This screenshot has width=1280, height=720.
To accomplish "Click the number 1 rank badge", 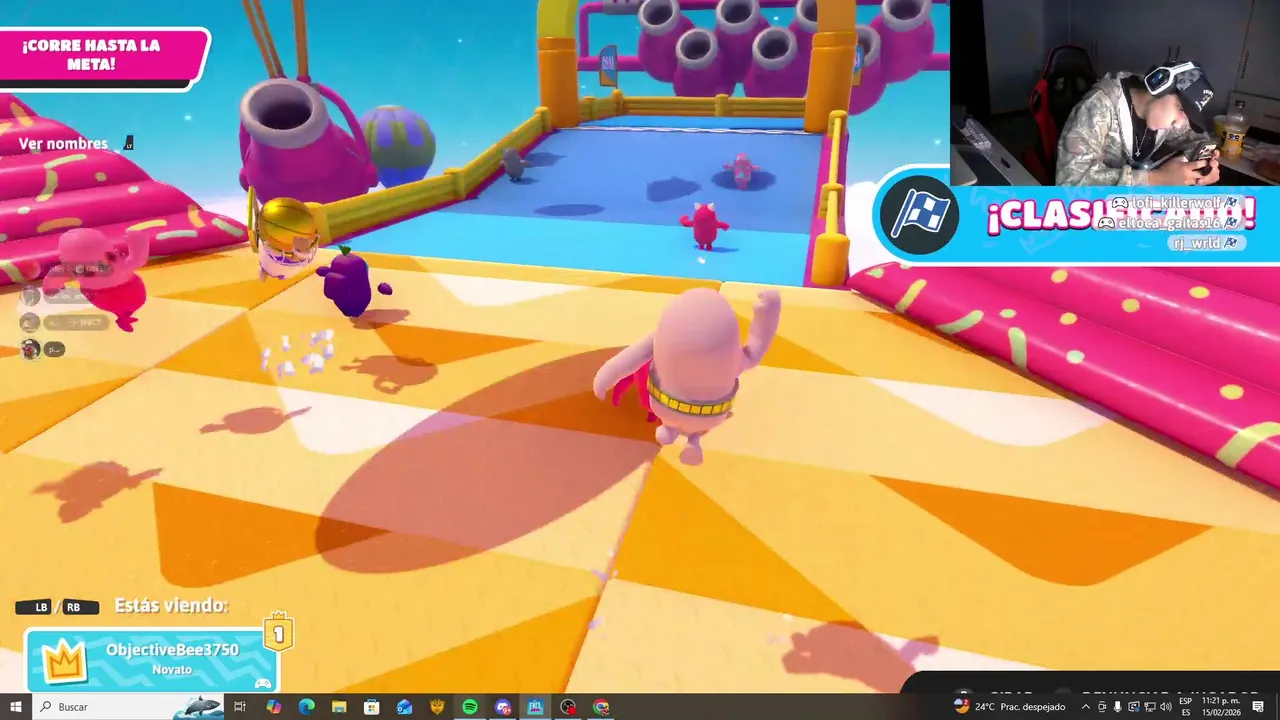I will tap(278, 633).
